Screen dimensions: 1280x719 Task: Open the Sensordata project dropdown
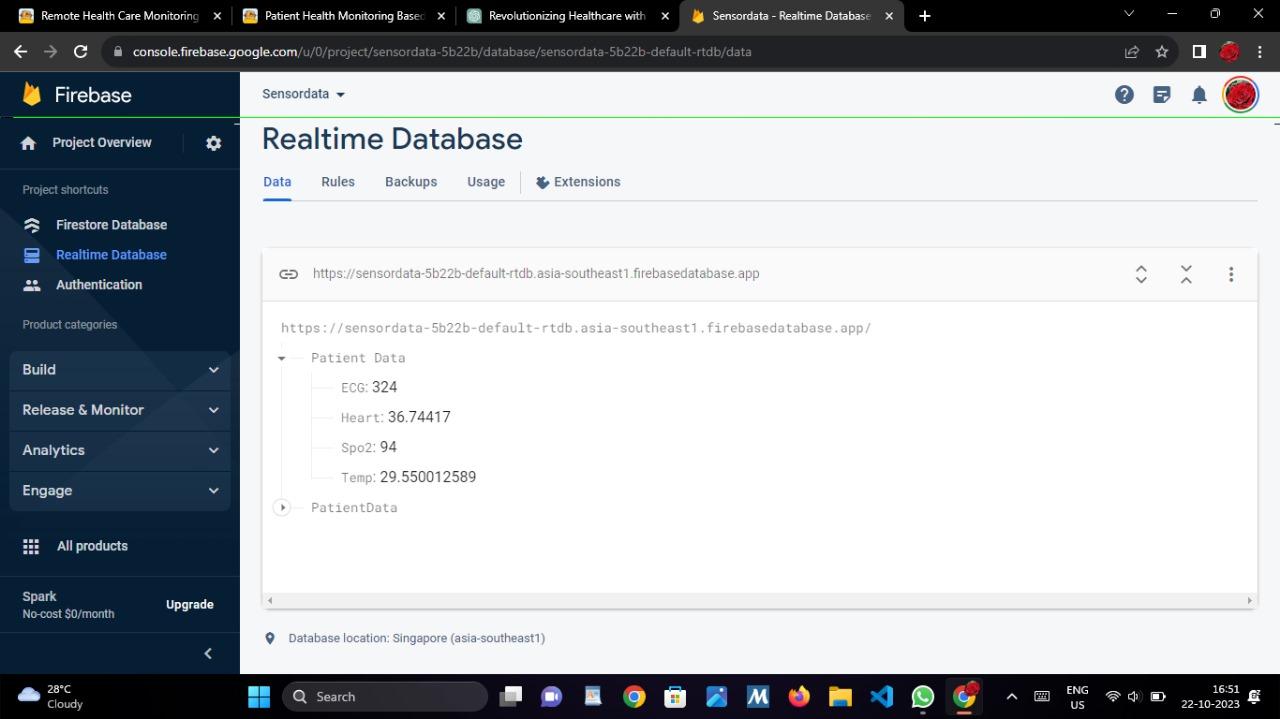tap(303, 94)
